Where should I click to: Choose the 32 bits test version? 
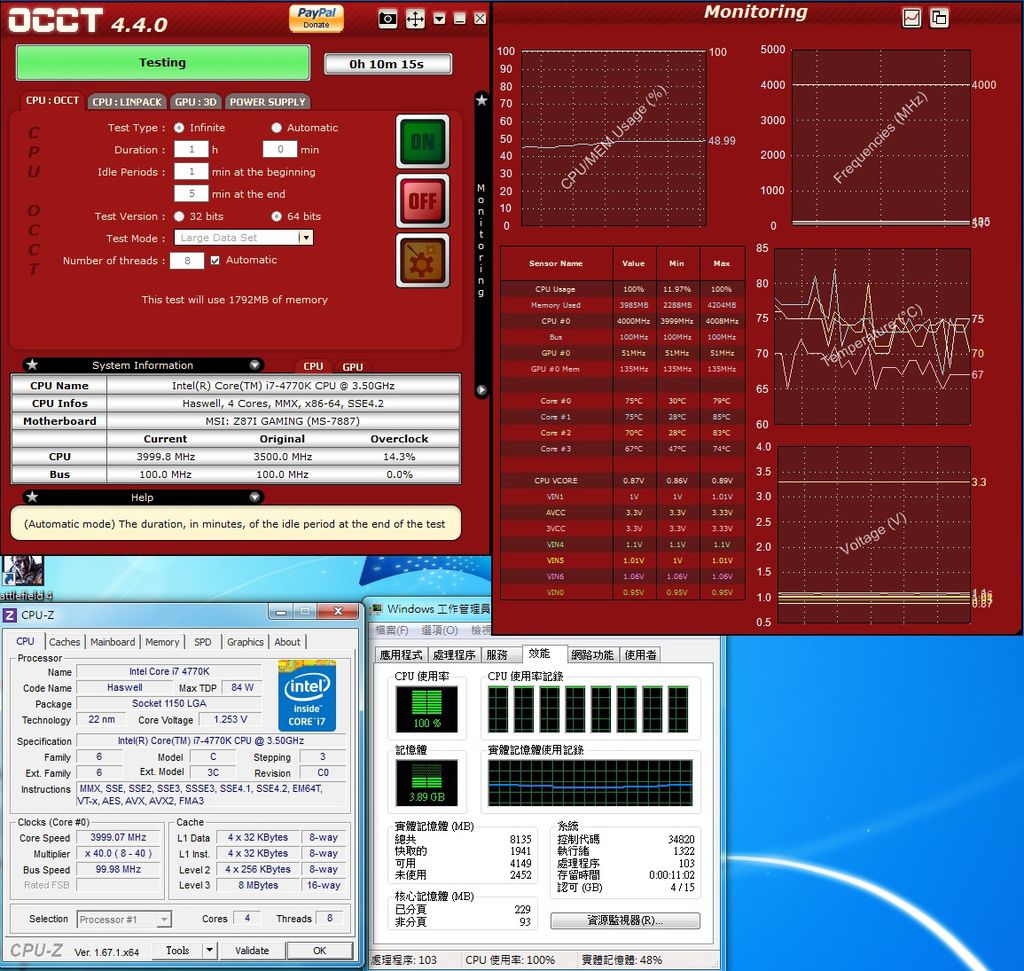tap(179, 216)
